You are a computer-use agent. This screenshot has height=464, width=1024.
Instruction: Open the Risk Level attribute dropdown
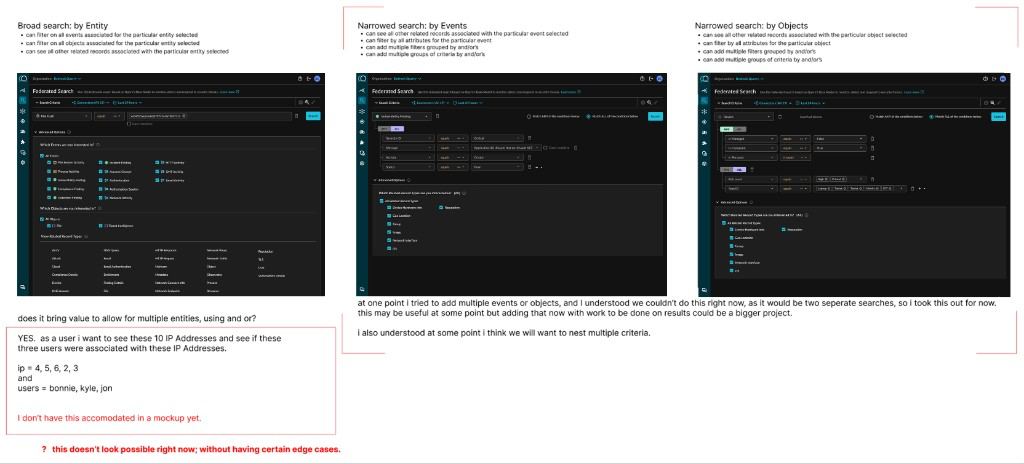752,179
